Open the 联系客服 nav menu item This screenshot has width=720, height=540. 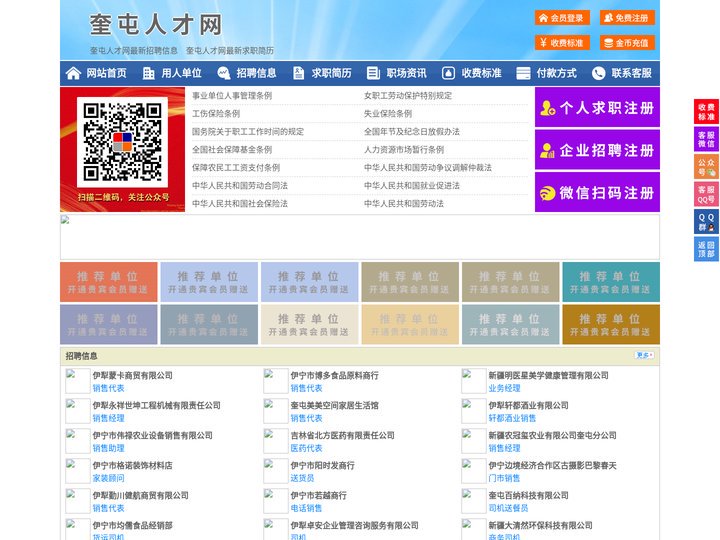click(622, 73)
